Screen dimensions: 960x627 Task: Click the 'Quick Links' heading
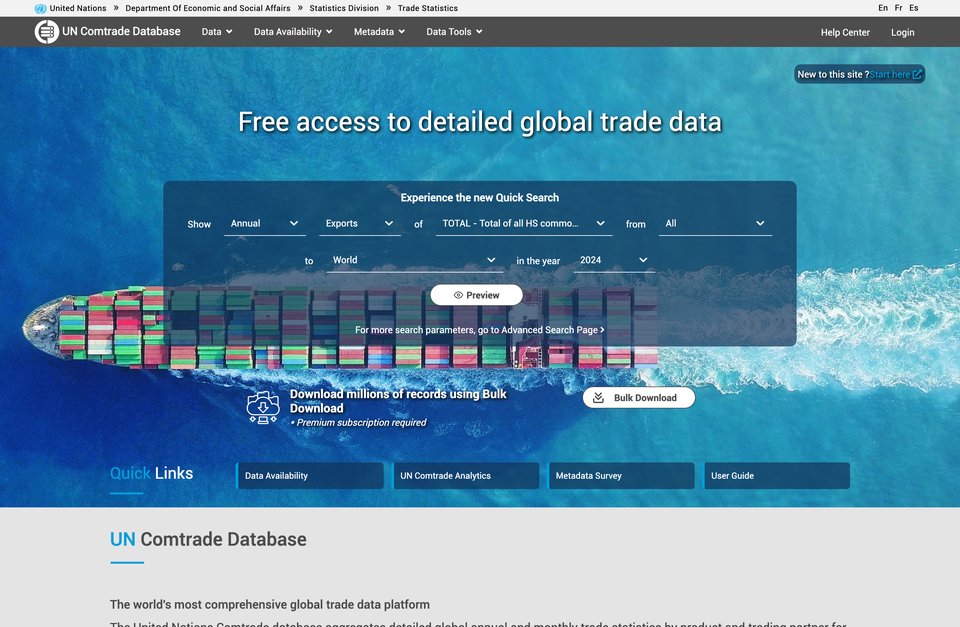coord(151,473)
